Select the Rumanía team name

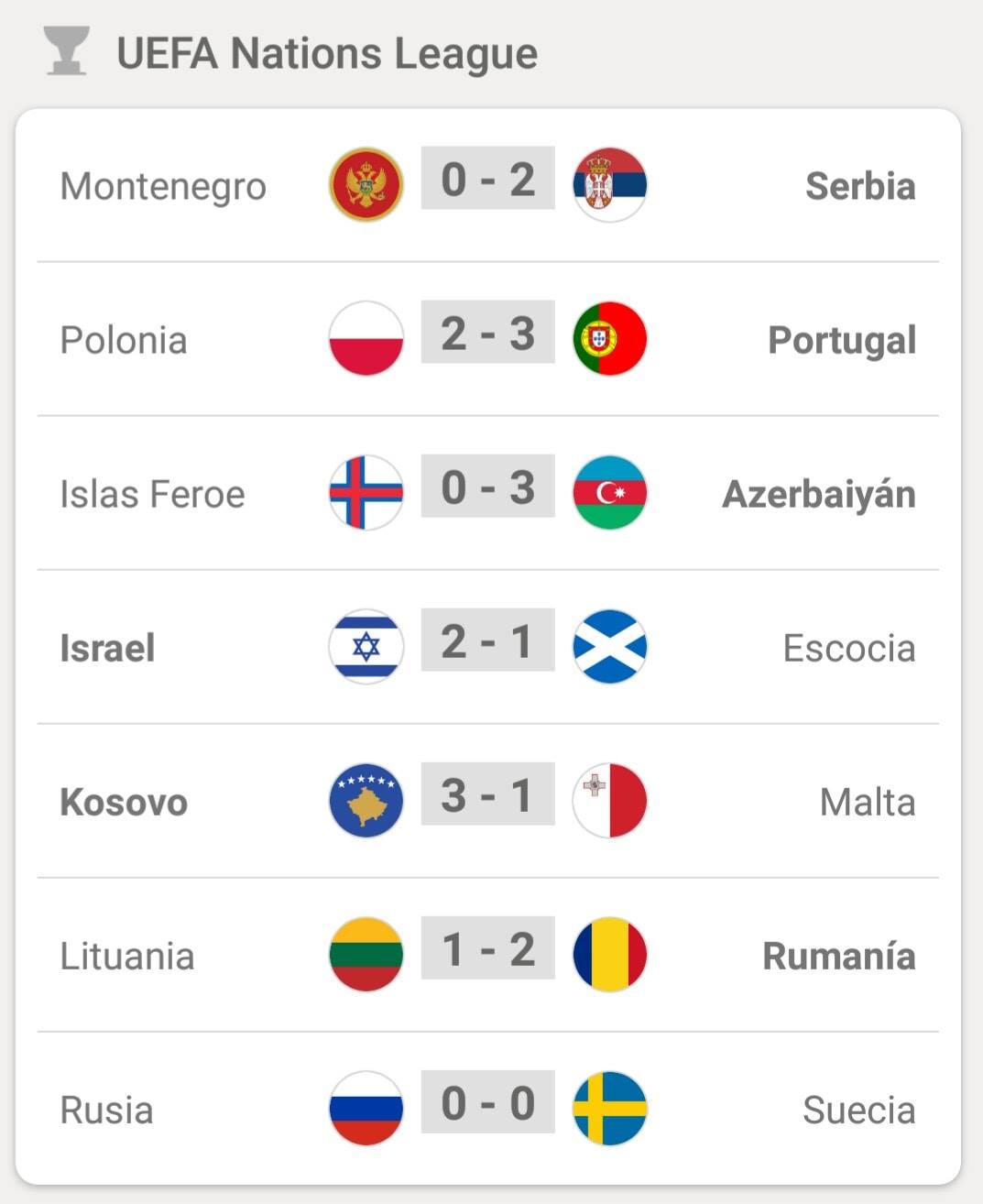click(x=839, y=956)
